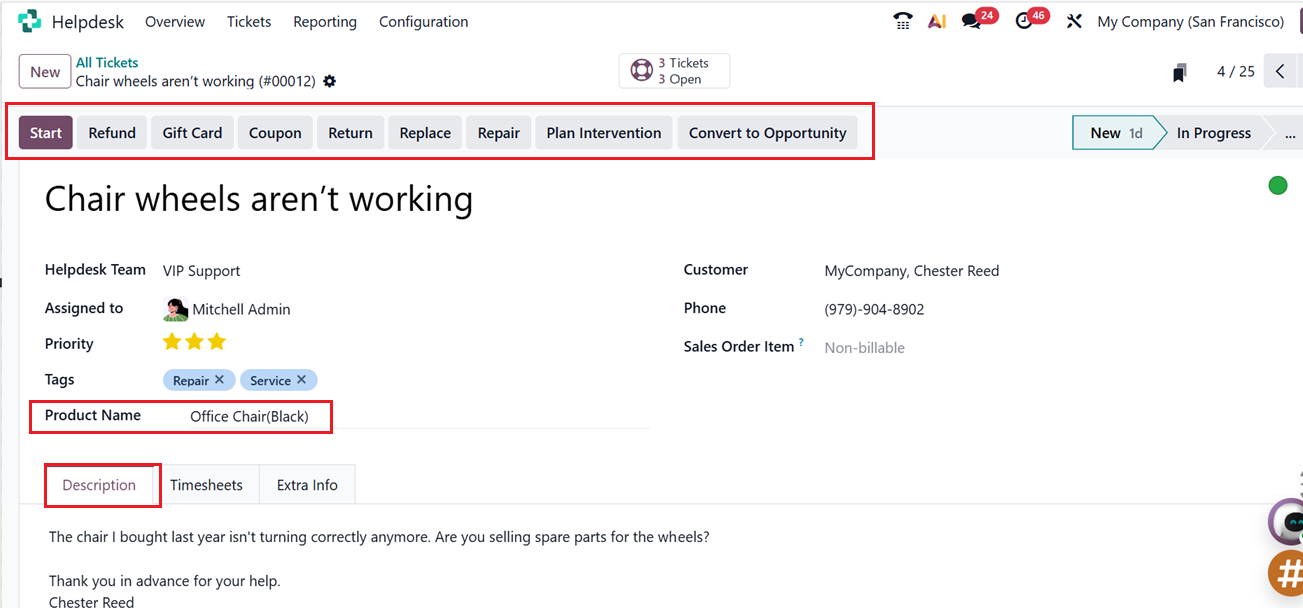The image size is (1303, 608).
Task: Toggle the green kanban status indicator
Action: coord(1277,185)
